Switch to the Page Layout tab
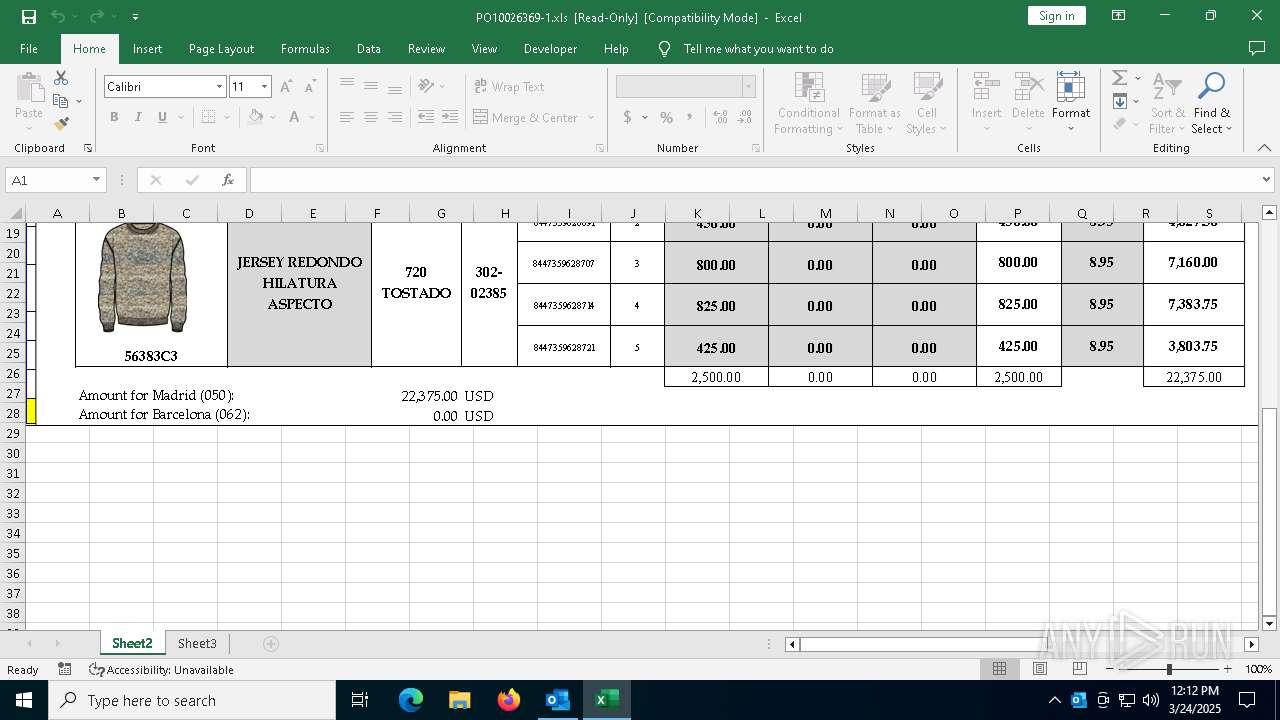 (221, 48)
